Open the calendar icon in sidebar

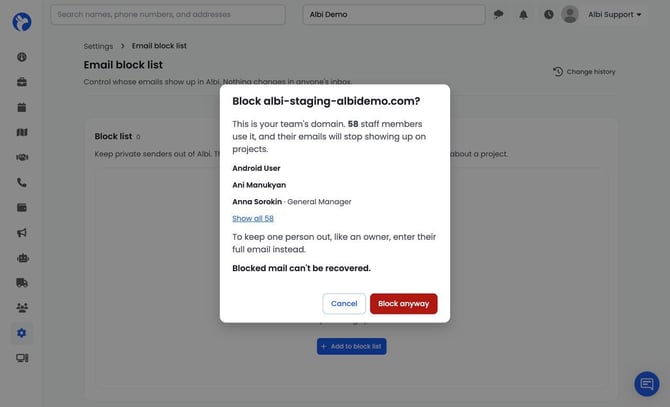(x=22, y=107)
